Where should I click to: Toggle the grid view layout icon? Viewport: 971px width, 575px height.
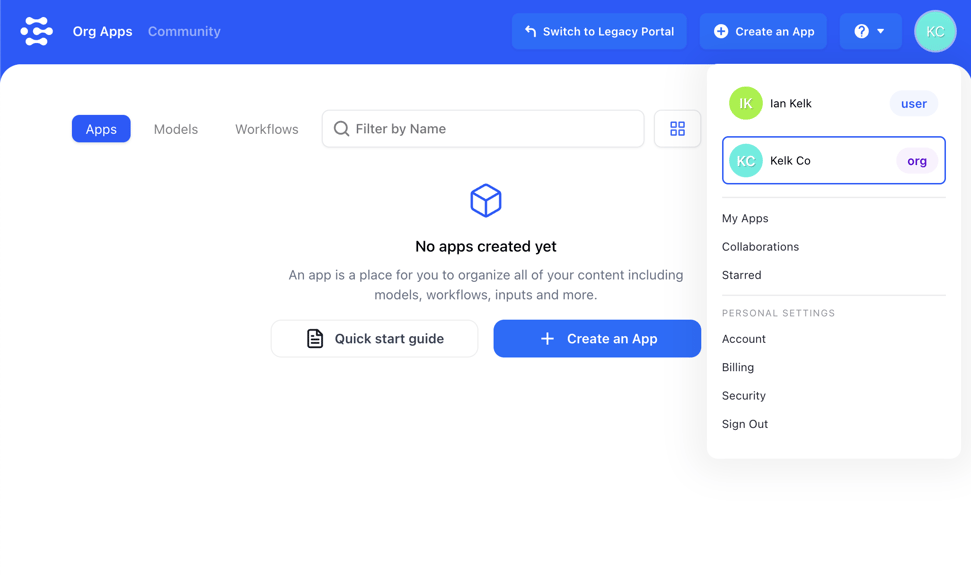677,129
